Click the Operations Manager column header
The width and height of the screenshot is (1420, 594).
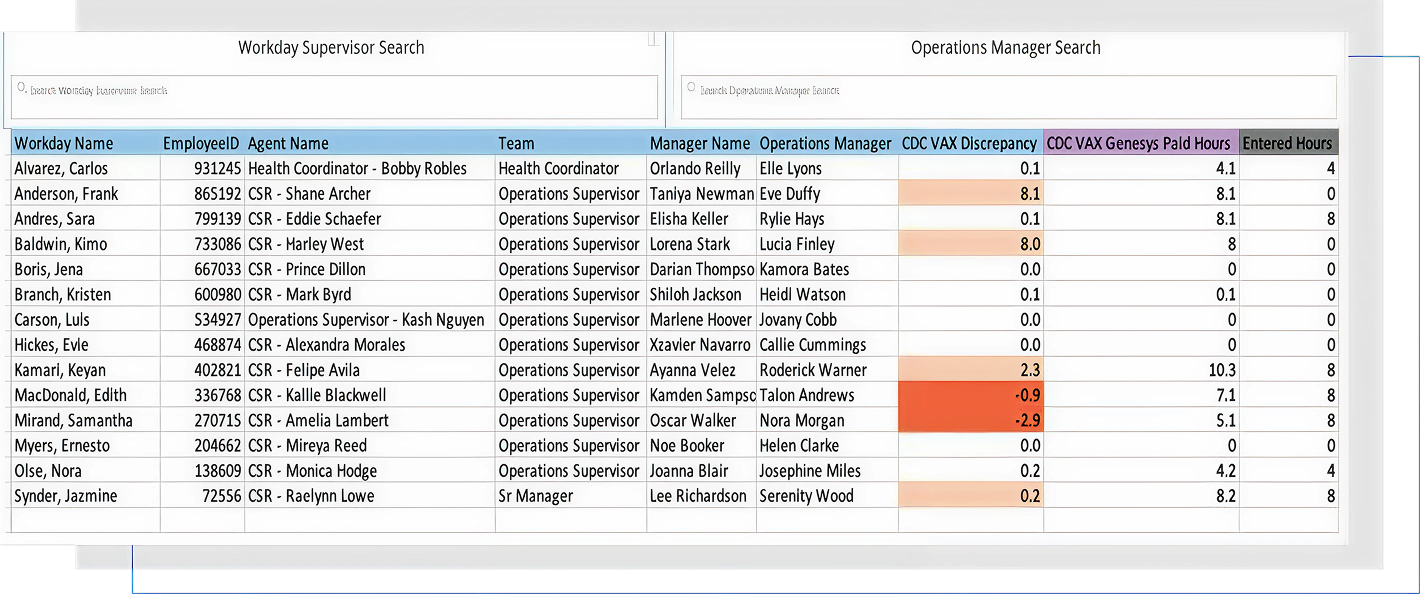827,143
